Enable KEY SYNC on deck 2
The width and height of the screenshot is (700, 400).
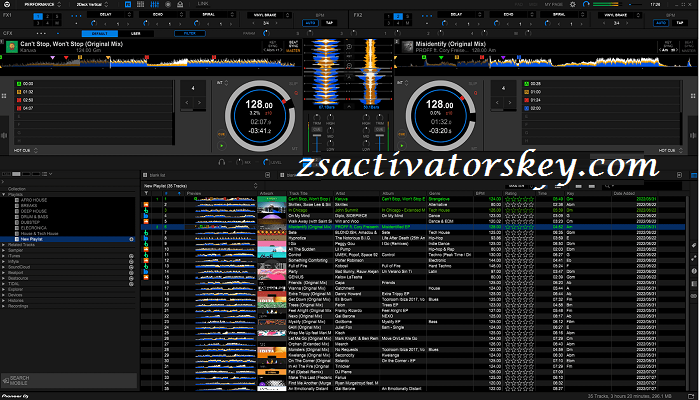click(x=666, y=46)
